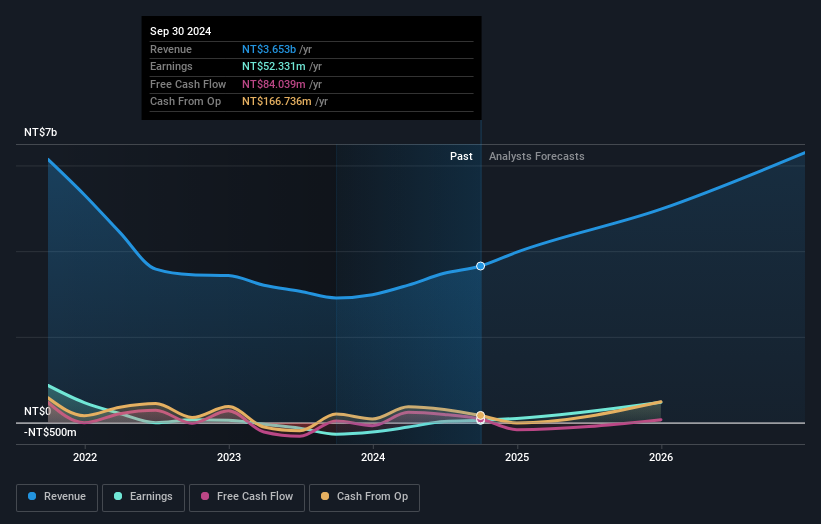Select the orange Cash From Op data point
The width and height of the screenshot is (821, 524).
pyautogui.click(x=480, y=416)
